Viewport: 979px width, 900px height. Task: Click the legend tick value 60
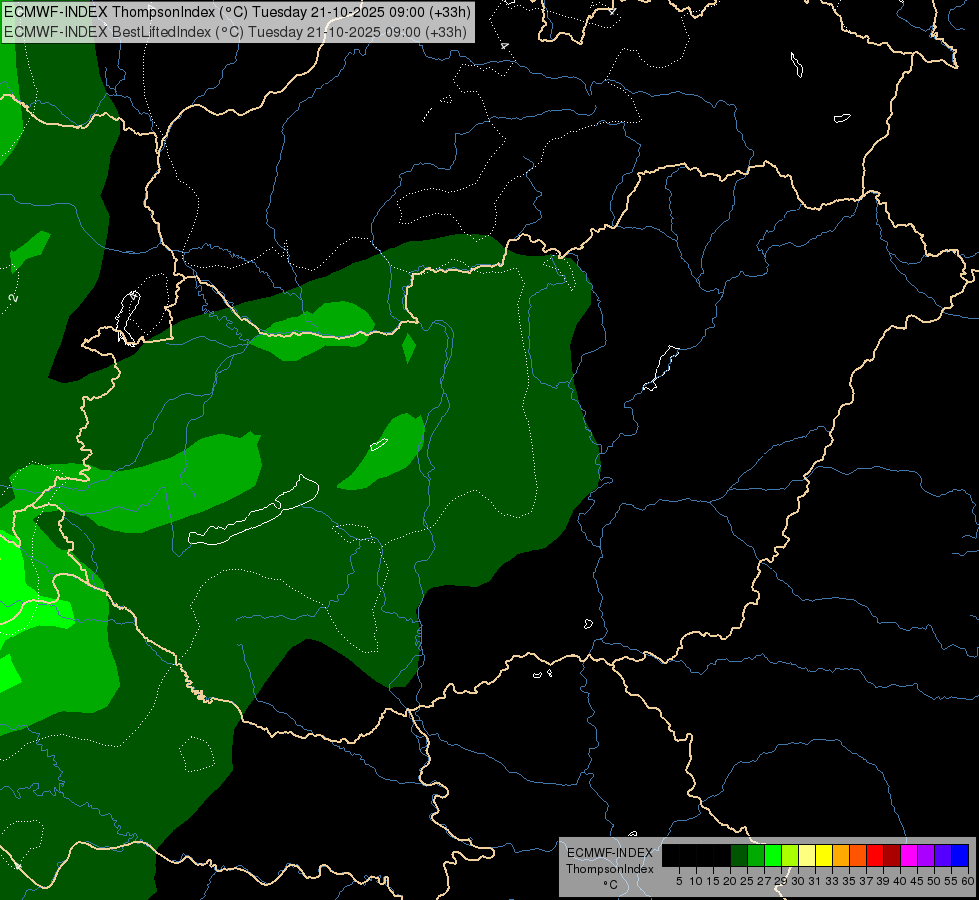pyautogui.click(x=968, y=881)
